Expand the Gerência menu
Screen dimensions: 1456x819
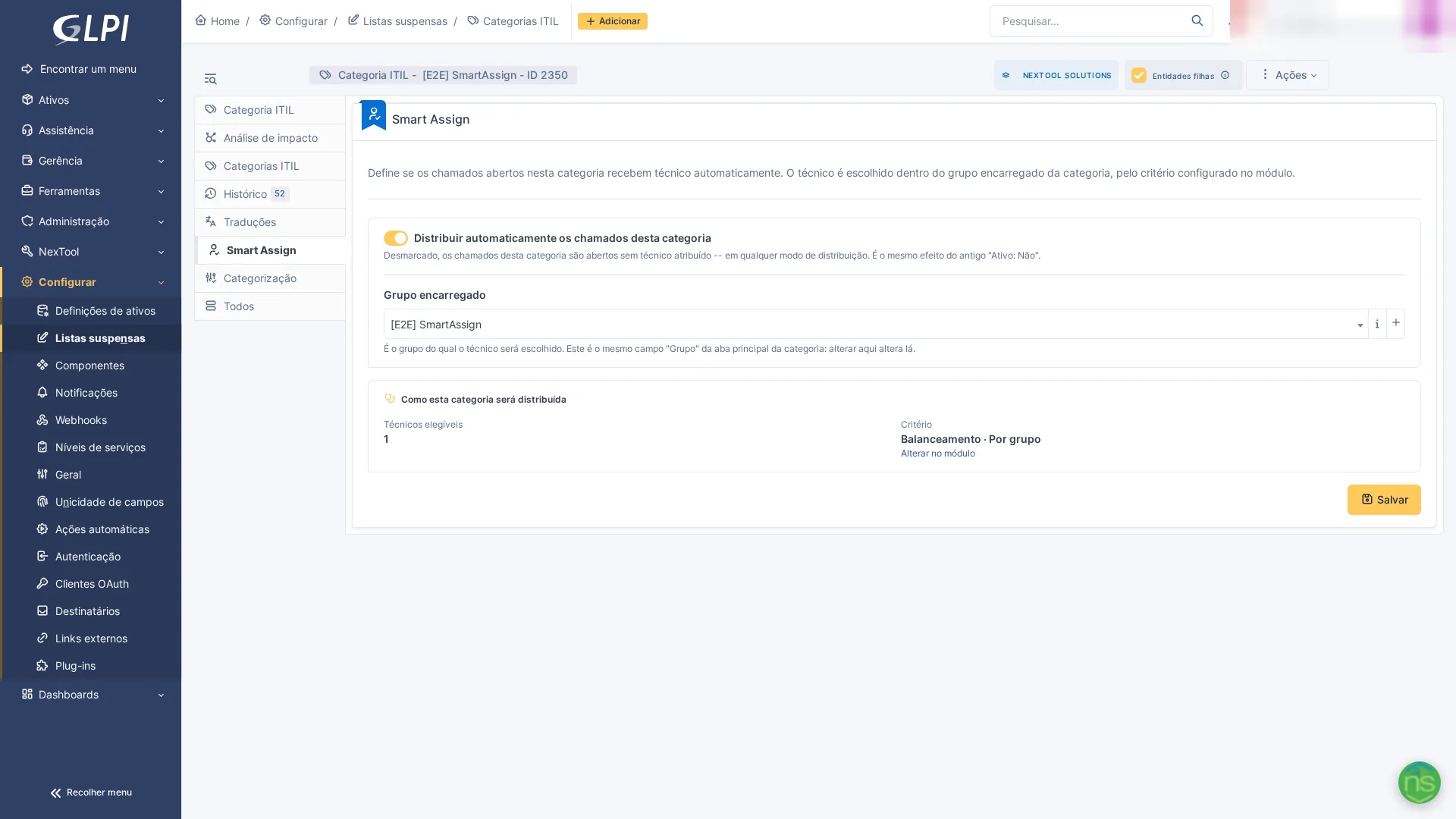click(x=91, y=161)
